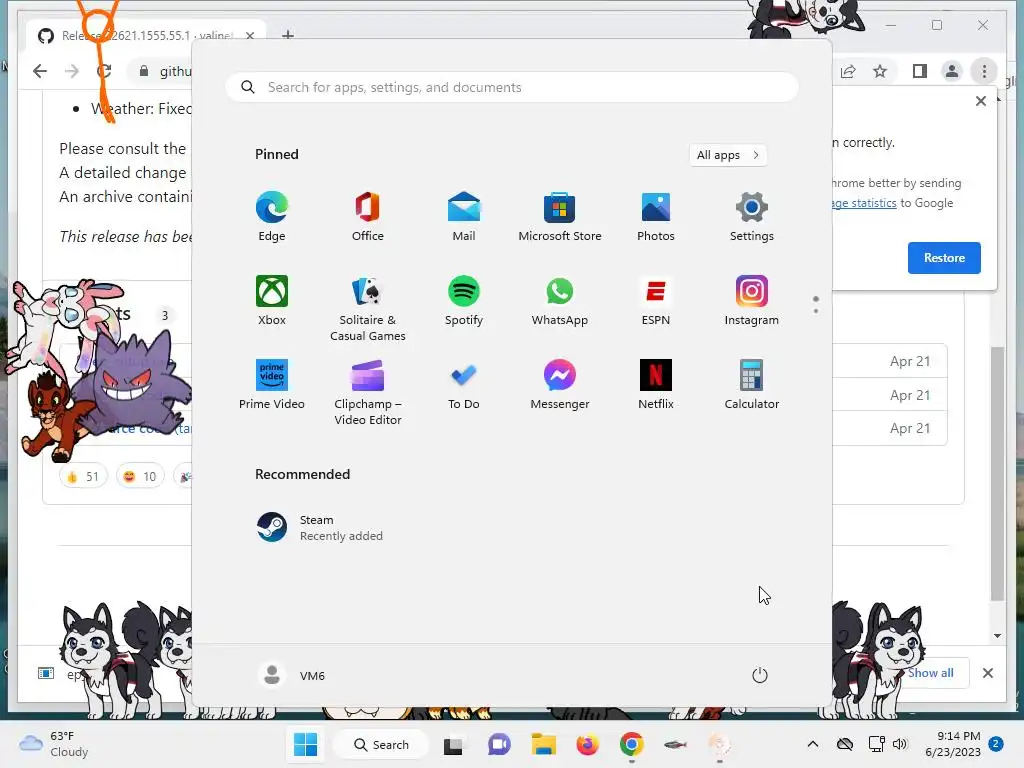This screenshot has width=1024, height=768.
Task: Go back in Chrome
Action: click(x=40, y=71)
